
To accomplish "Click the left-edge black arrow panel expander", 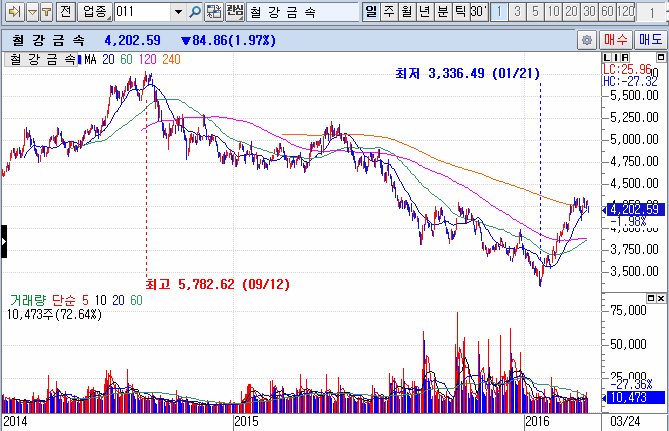I will [3, 241].
